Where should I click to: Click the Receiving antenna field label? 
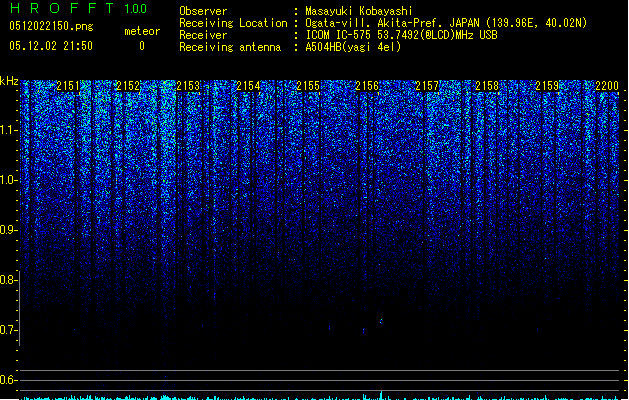230,47
